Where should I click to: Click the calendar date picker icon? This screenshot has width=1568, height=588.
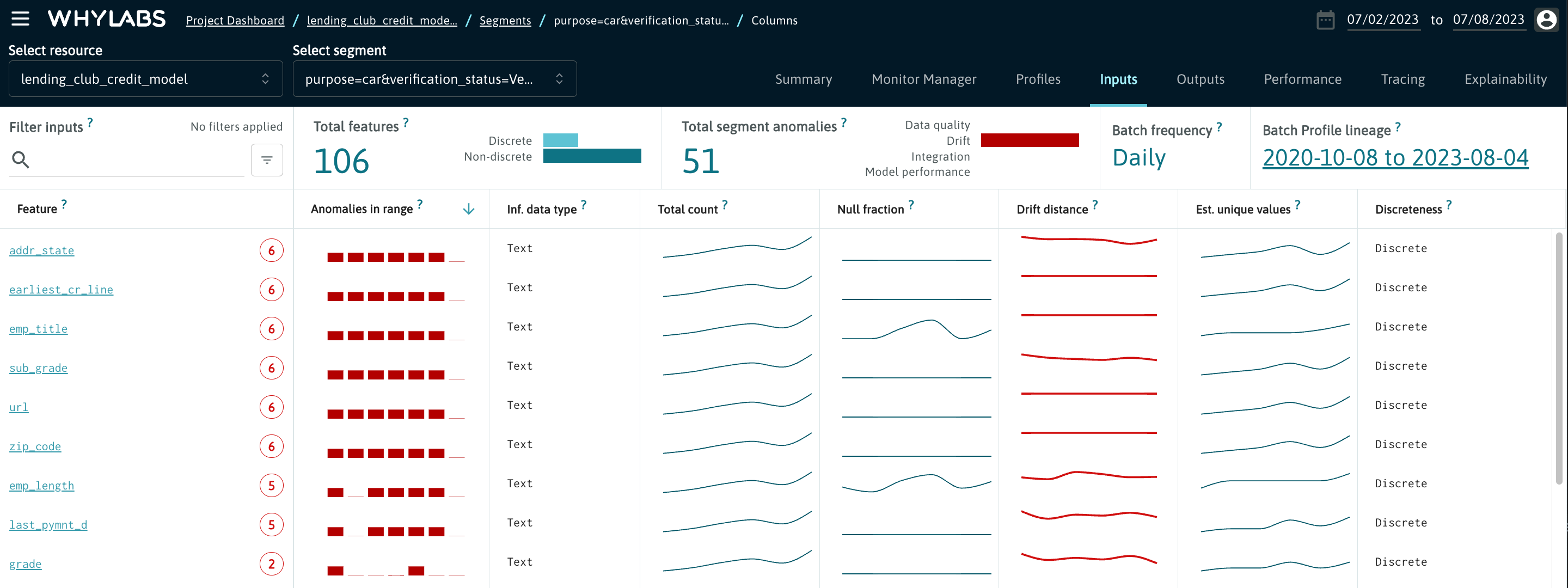pos(1325,20)
